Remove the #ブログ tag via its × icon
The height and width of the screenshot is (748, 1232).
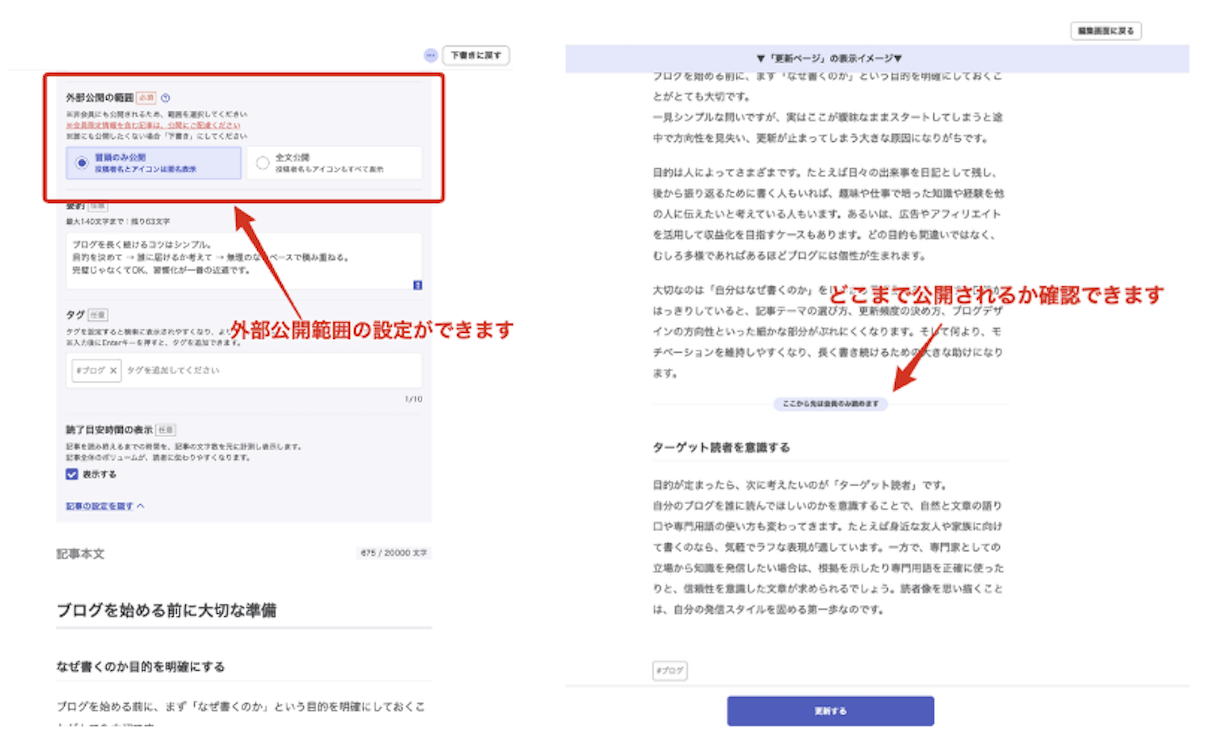coord(113,371)
